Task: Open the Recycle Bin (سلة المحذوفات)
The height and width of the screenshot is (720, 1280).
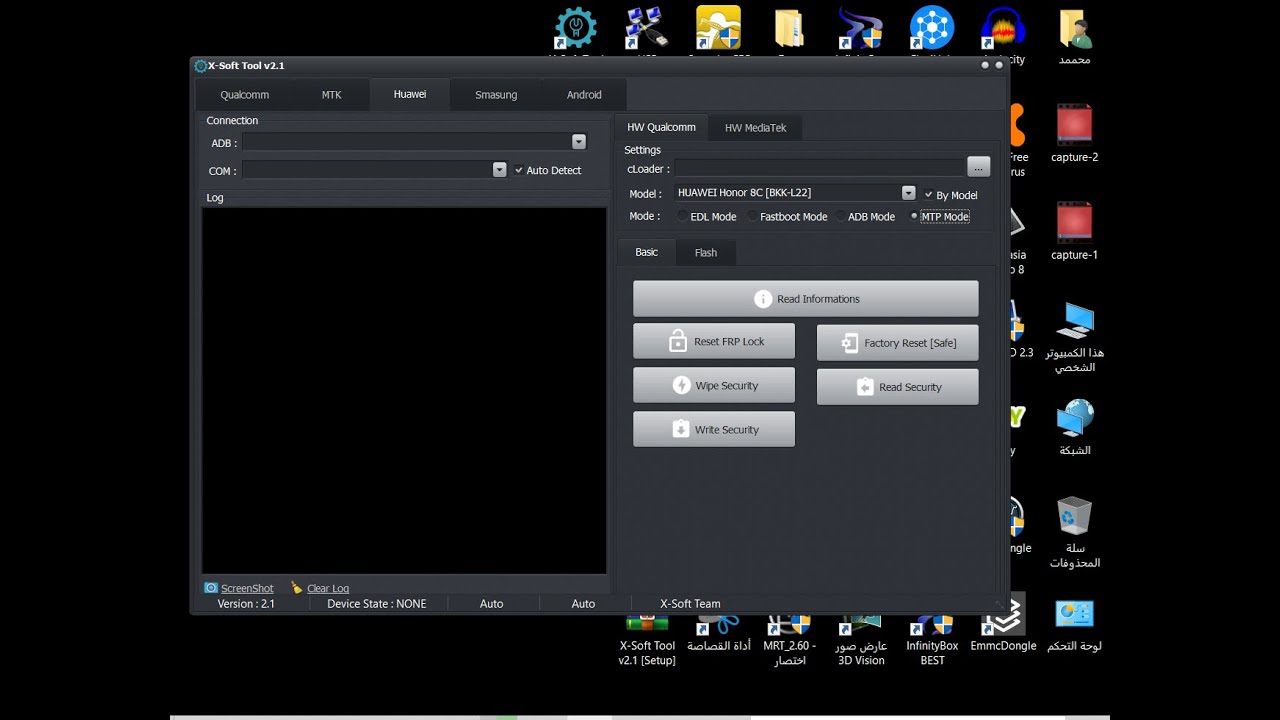Action: click(x=1075, y=516)
